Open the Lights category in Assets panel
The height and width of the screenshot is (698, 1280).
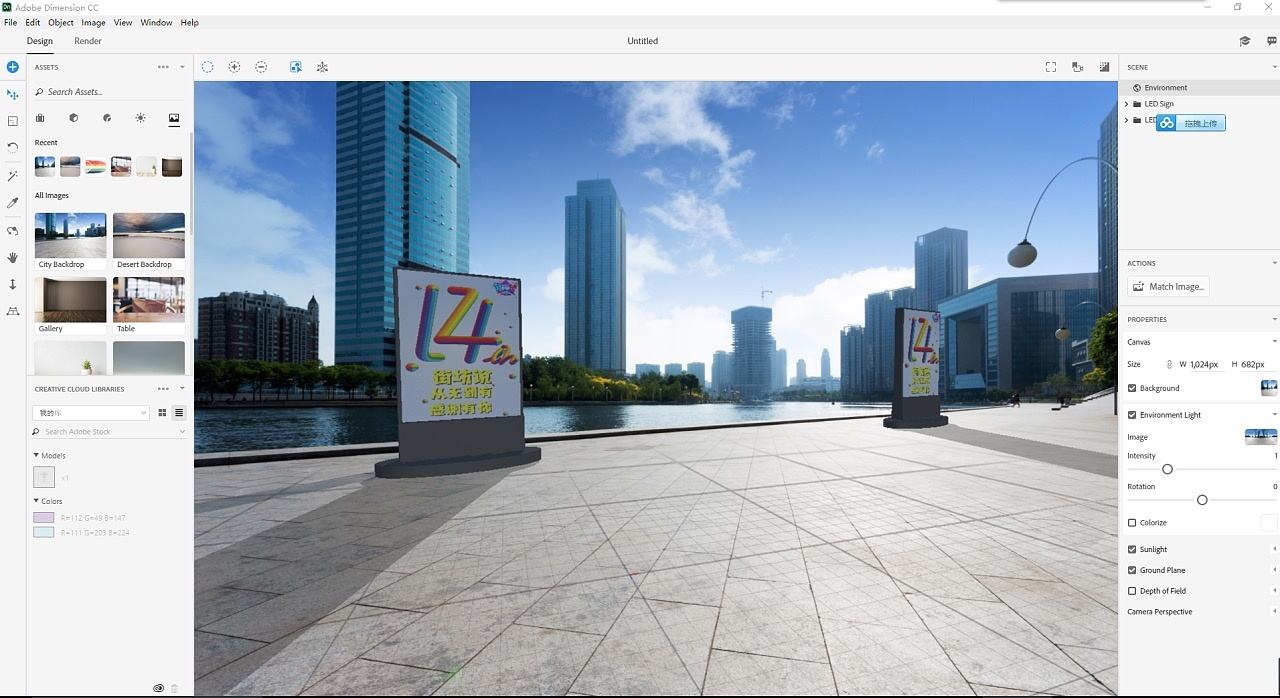click(139, 118)
